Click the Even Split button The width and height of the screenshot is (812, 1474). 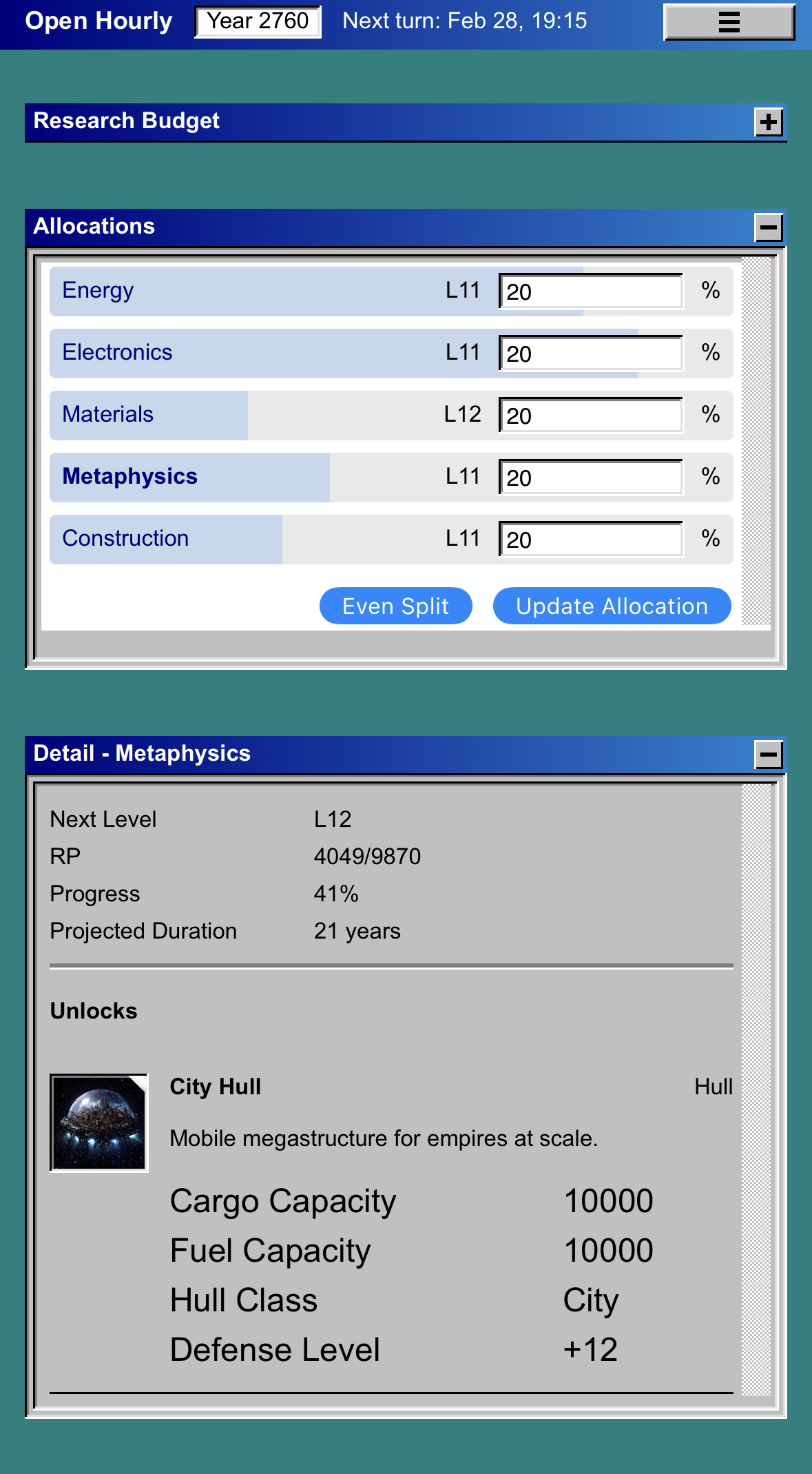pyautogui.click(x=395, y=606)
